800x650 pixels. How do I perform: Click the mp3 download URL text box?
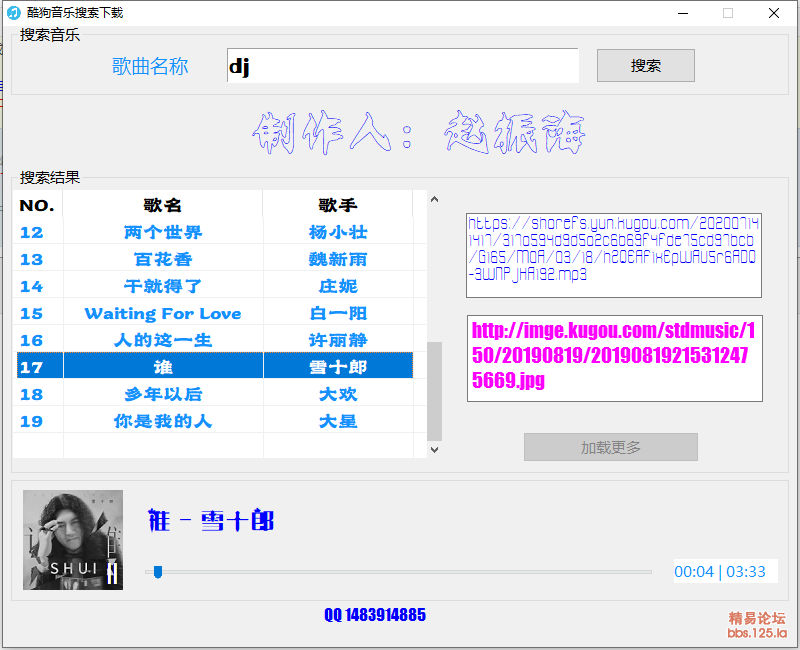click(614, 255)
